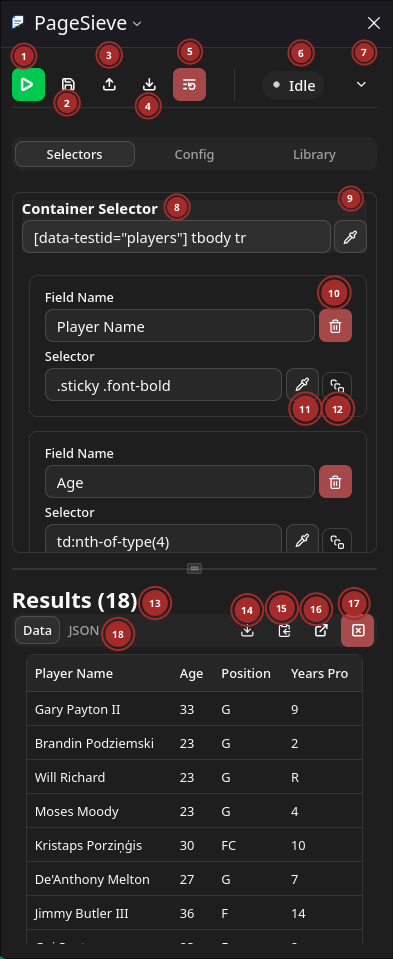Click age 30 in Kristaps Porziņģis row
The image size is (393, 959).
point(187,845)
